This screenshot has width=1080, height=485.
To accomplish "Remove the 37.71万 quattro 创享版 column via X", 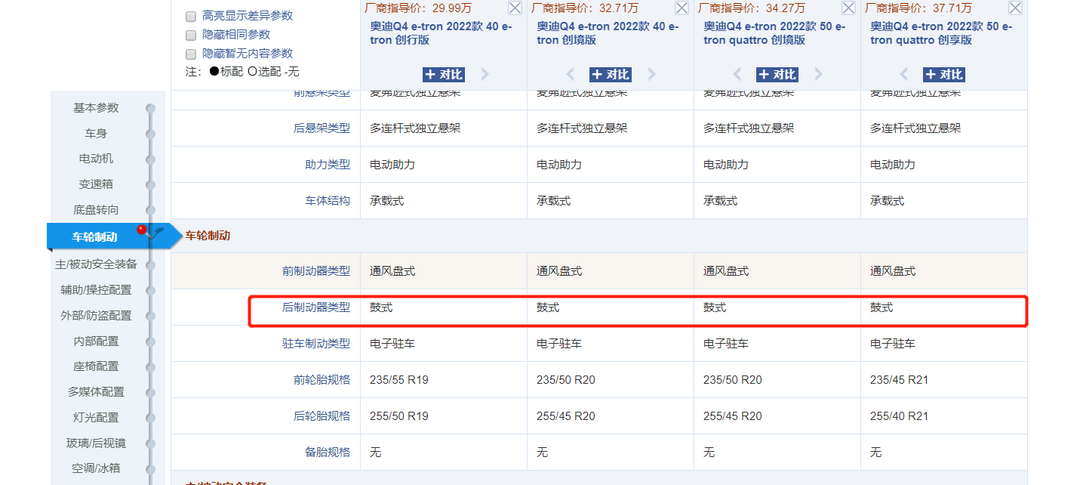I will click(x=1015, y=8).
